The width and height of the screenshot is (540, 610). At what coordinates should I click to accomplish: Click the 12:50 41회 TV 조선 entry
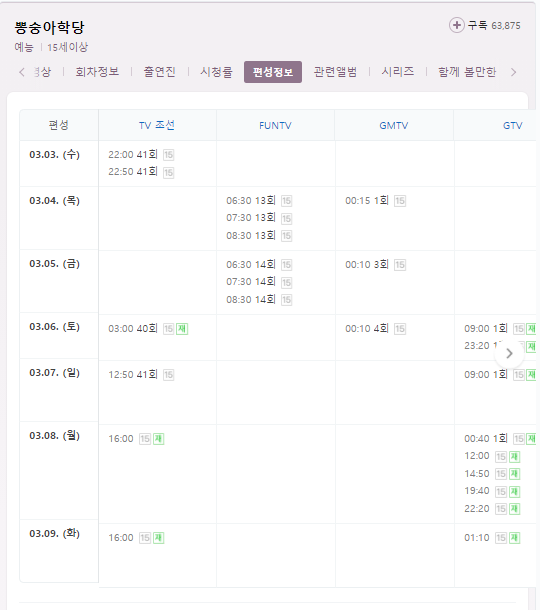point(133,374)
